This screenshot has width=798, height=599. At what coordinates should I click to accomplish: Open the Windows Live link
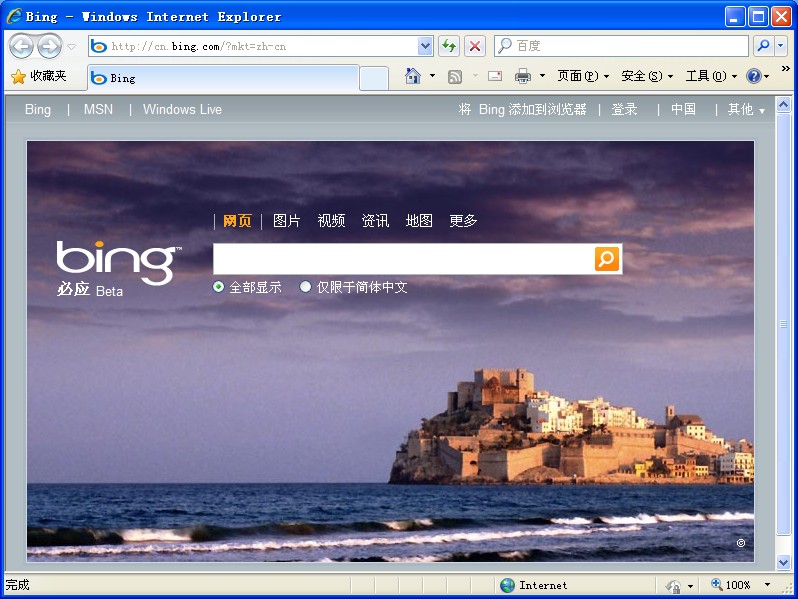pyautogui.click(x=182, y=109)
